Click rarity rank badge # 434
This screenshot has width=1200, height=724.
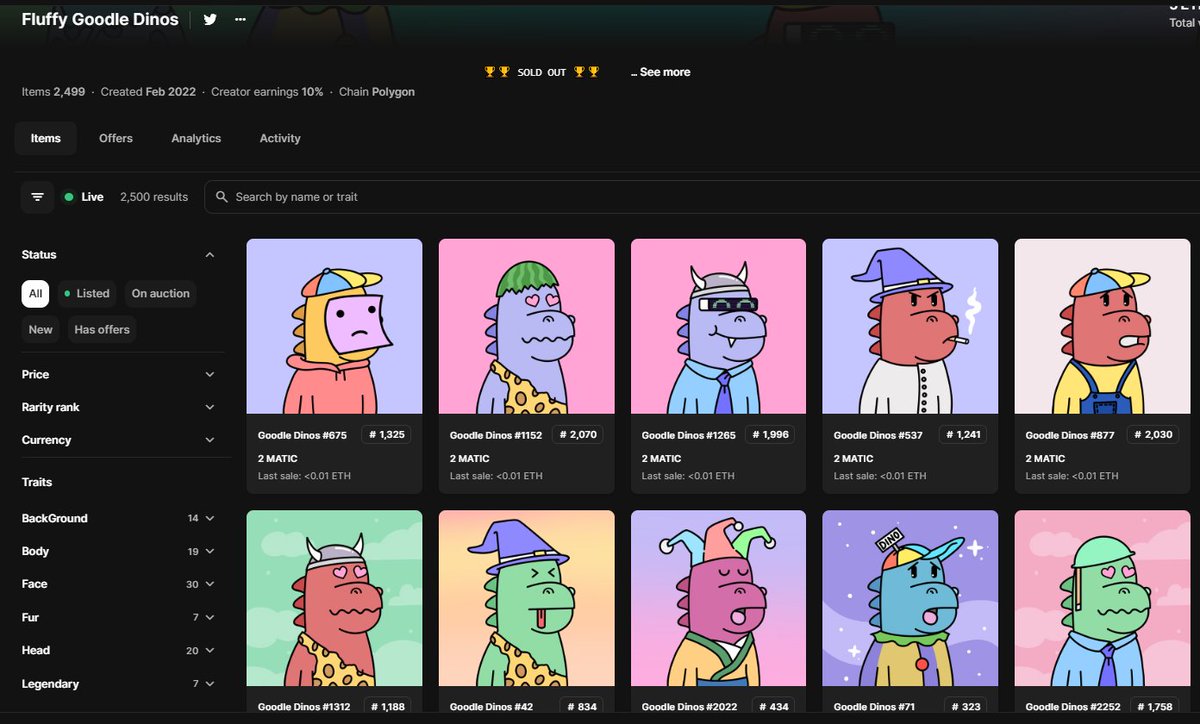[773, 707]
